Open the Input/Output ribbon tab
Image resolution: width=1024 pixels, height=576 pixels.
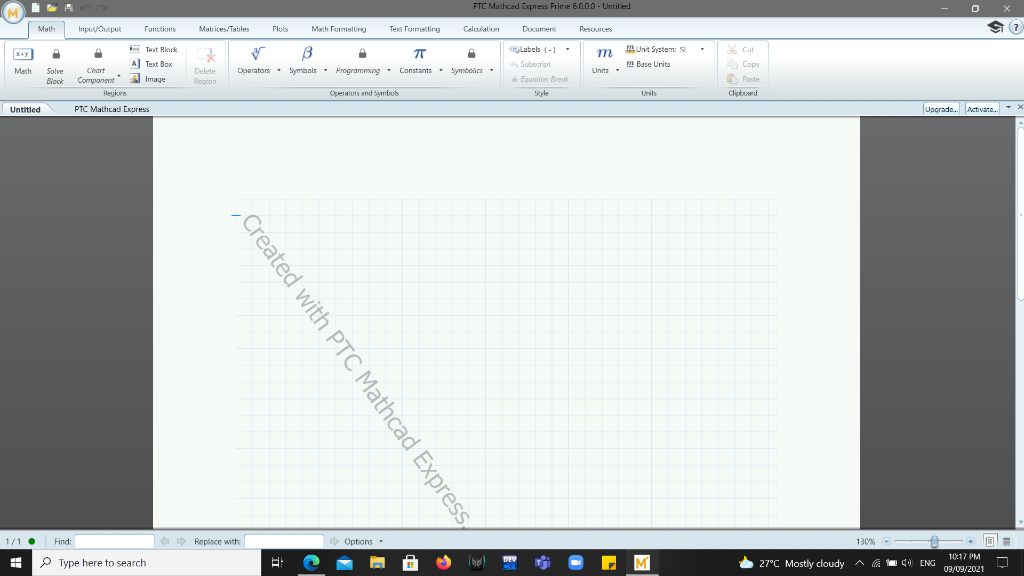[99, 29]
